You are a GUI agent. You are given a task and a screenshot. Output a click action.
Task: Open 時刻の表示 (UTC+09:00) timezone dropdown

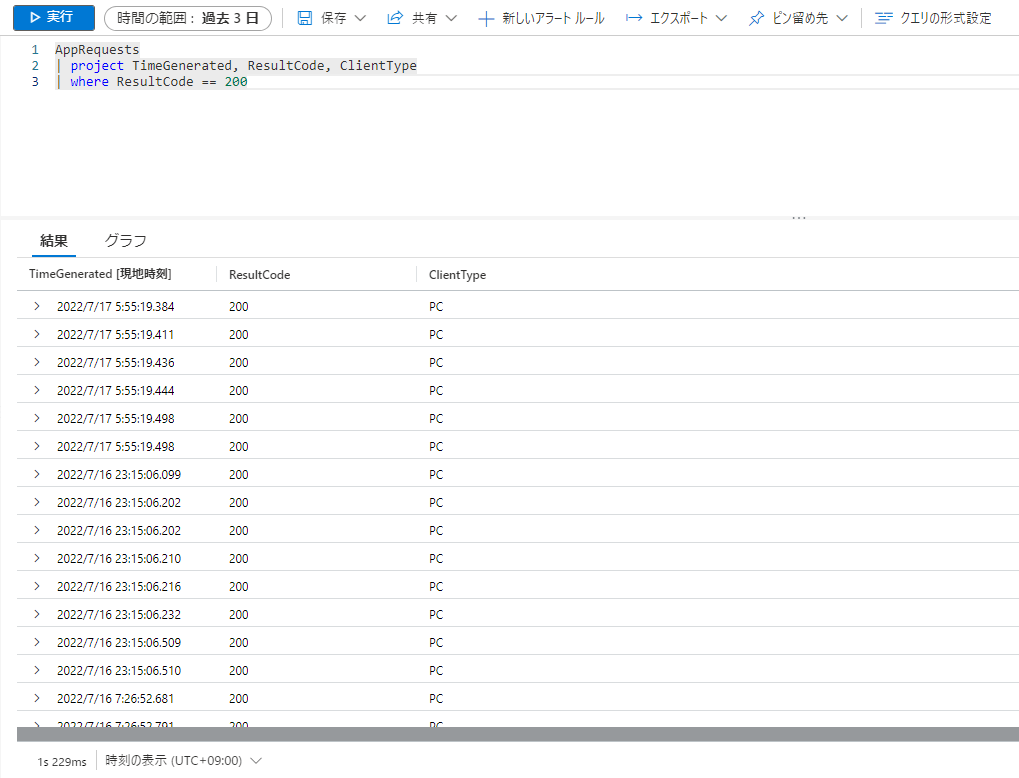click(183, 760)
